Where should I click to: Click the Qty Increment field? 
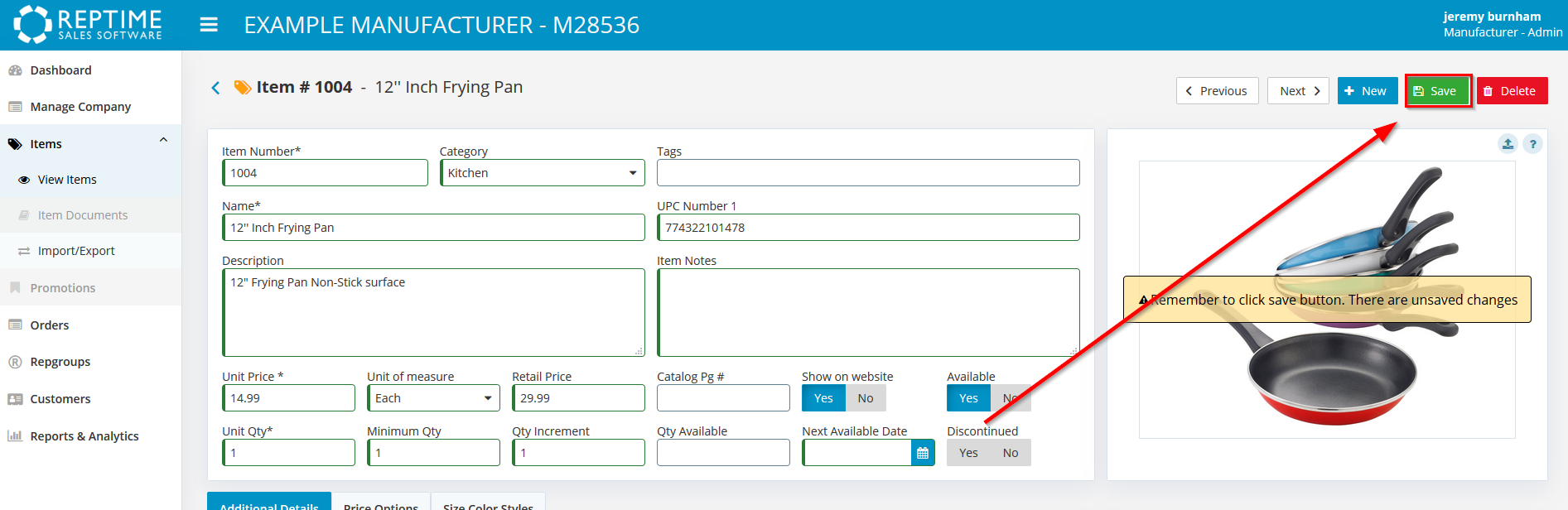[578, 453]
